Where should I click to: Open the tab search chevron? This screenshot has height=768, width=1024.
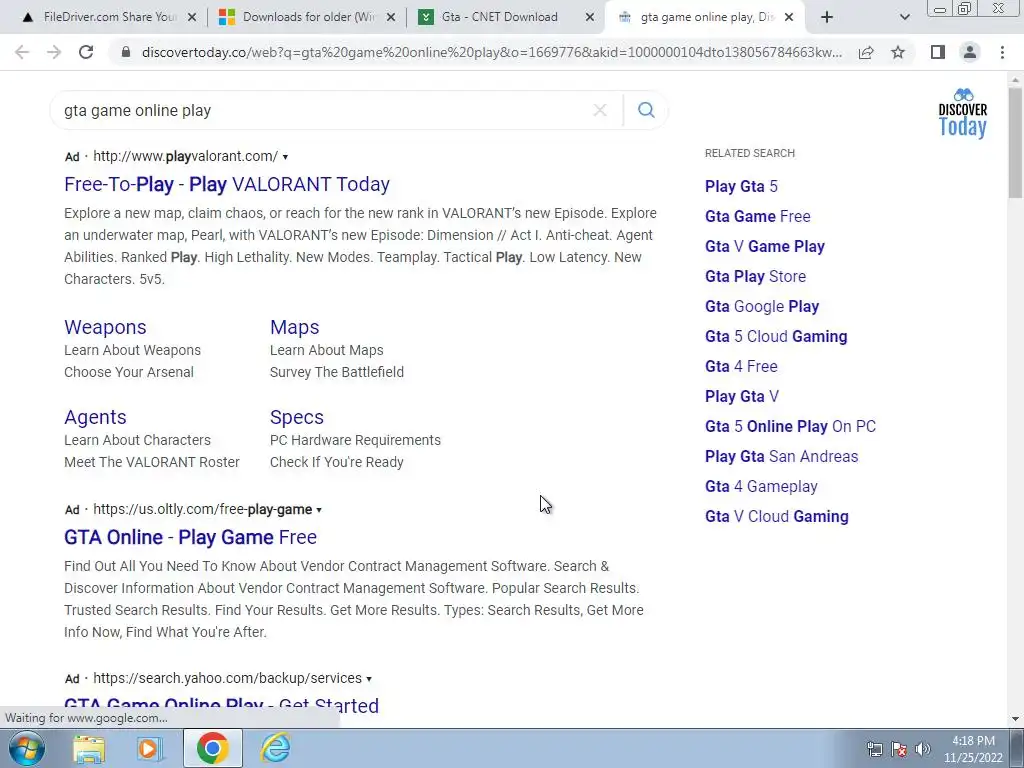click(x=904, y=18)
